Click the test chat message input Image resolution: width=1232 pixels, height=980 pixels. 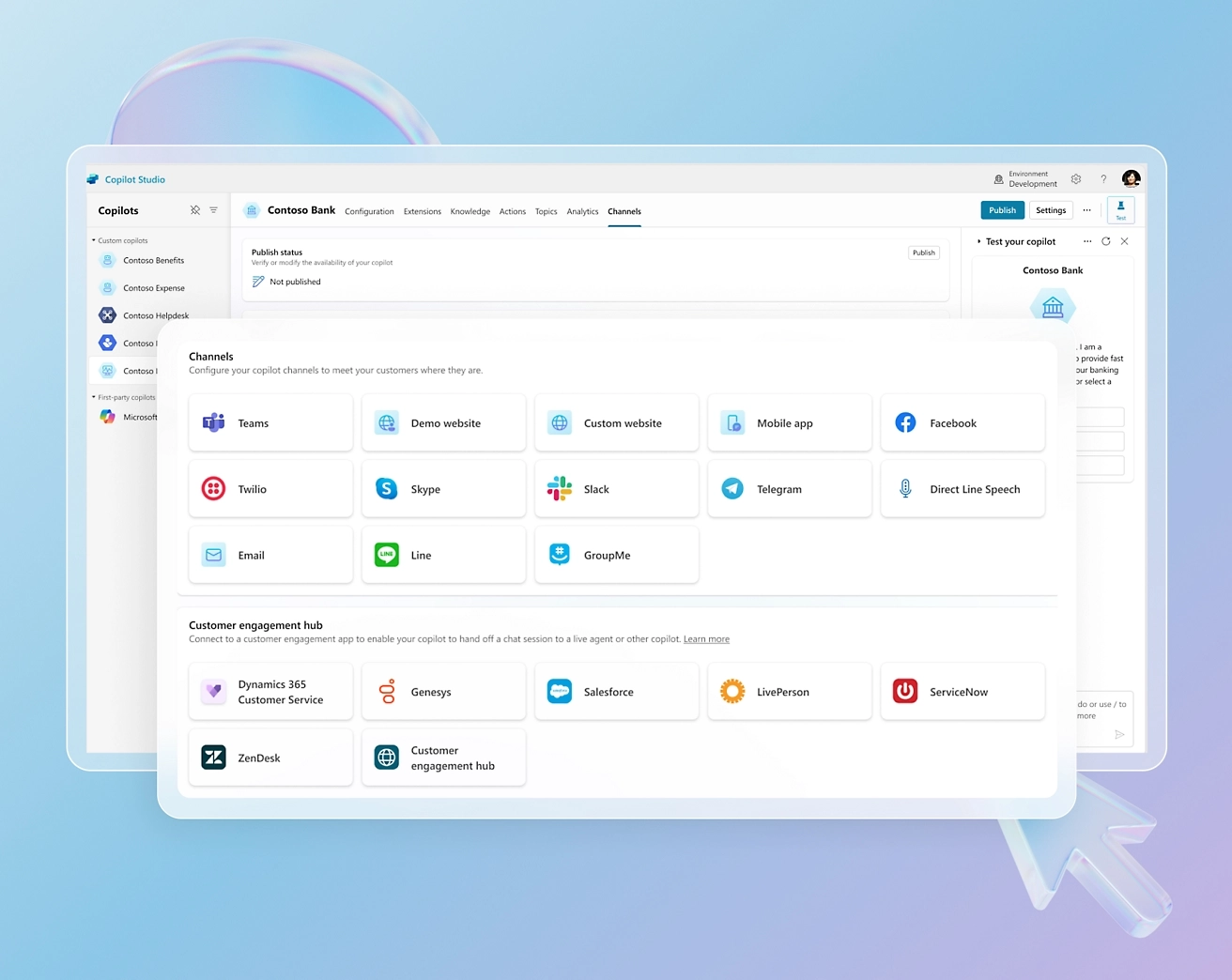click(x=1103, y=718)
